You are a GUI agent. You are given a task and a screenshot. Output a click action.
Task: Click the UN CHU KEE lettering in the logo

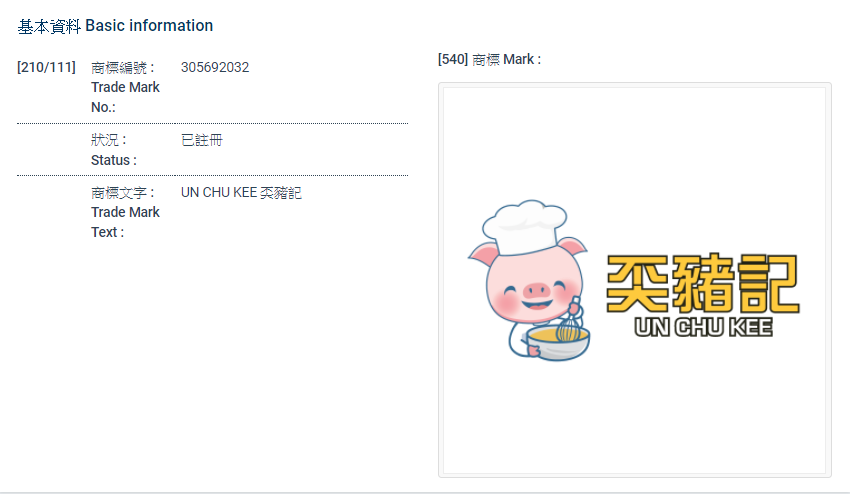coord(703,327)
